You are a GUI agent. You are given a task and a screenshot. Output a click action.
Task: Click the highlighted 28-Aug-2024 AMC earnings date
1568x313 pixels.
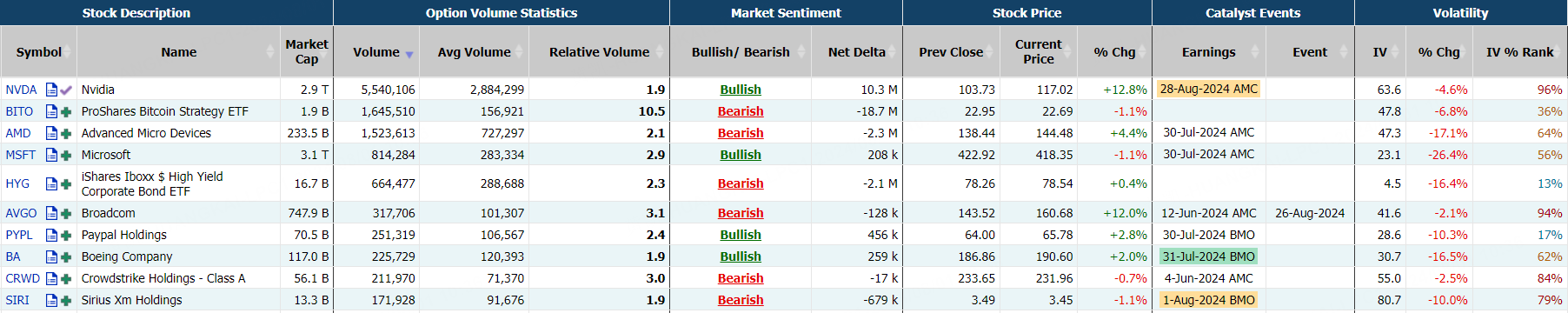click(1209, 89)
